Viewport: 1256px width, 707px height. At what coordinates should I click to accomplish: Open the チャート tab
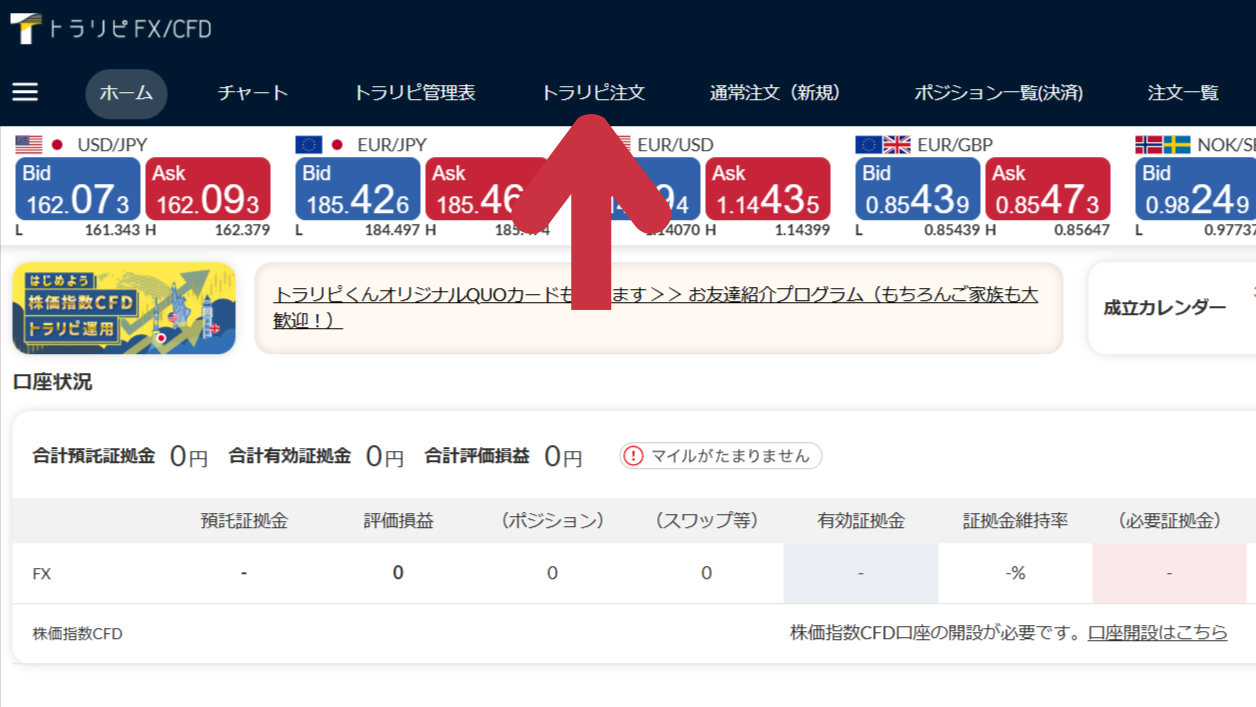(x=253, y=93)
